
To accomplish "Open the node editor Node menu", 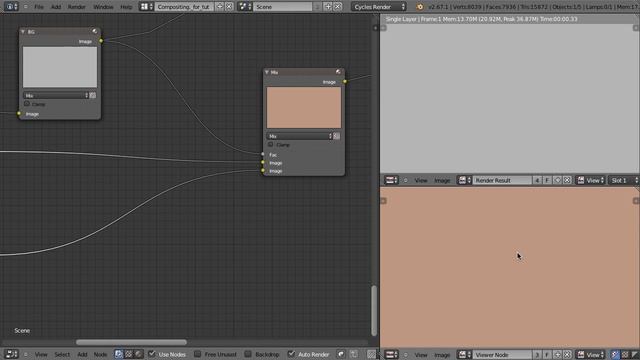I will tap(100, 355).
